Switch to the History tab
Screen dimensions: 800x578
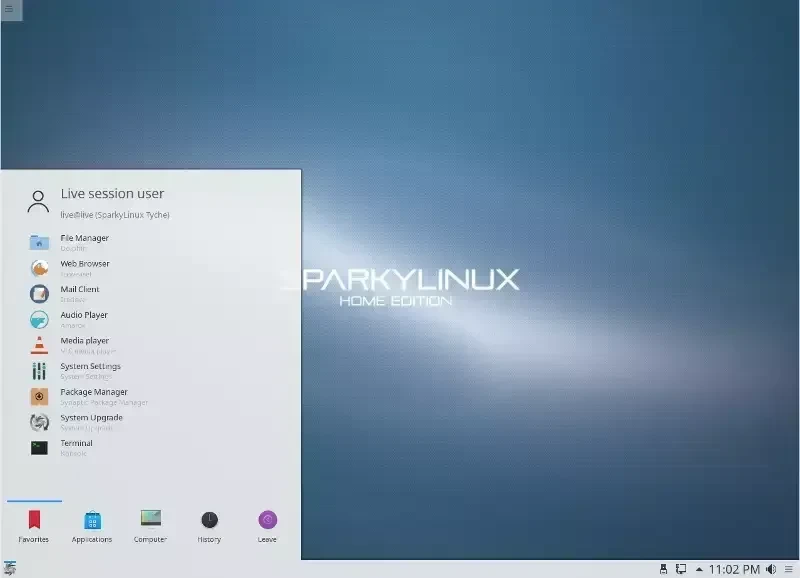209,526
